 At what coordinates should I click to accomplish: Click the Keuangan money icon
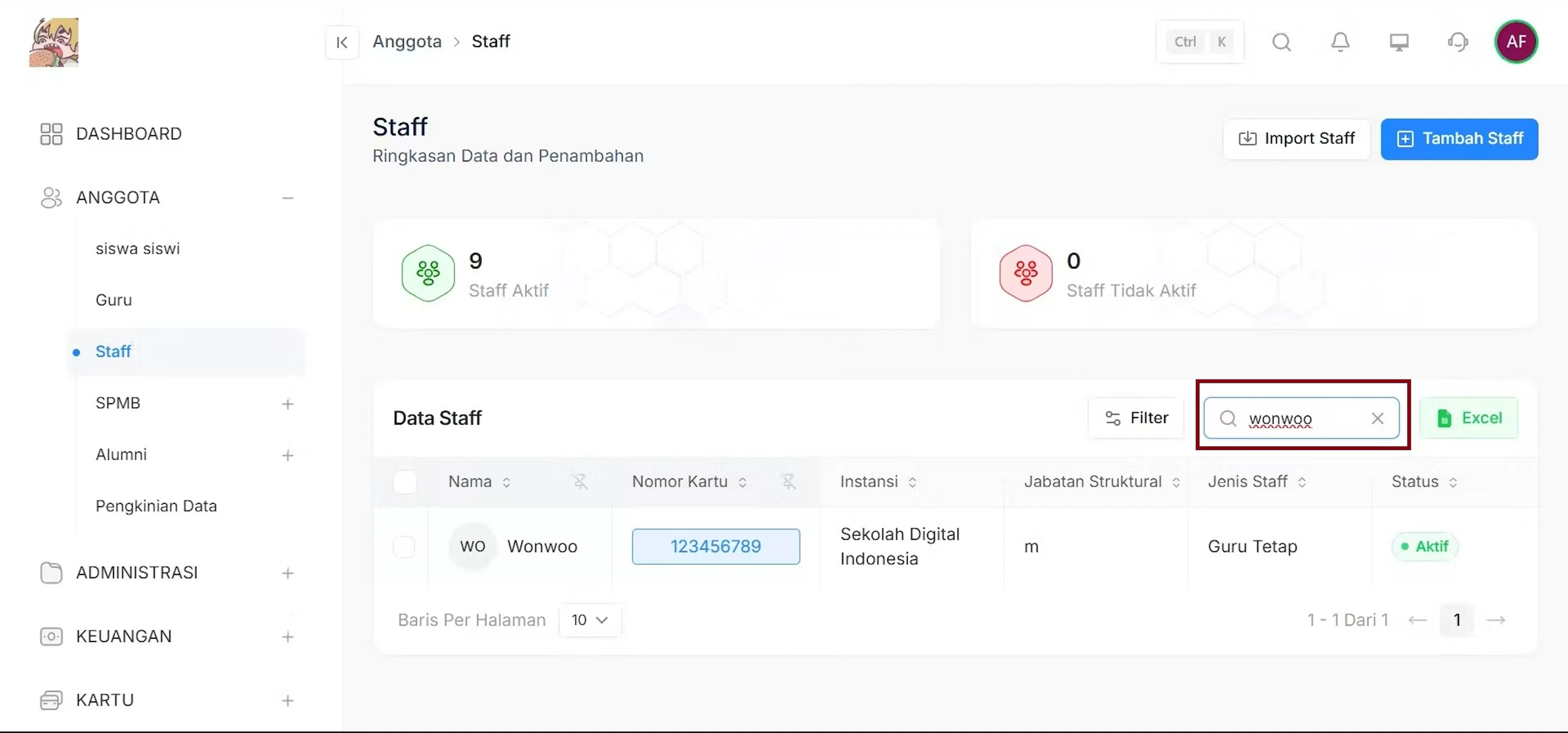(x=51, y=636)
